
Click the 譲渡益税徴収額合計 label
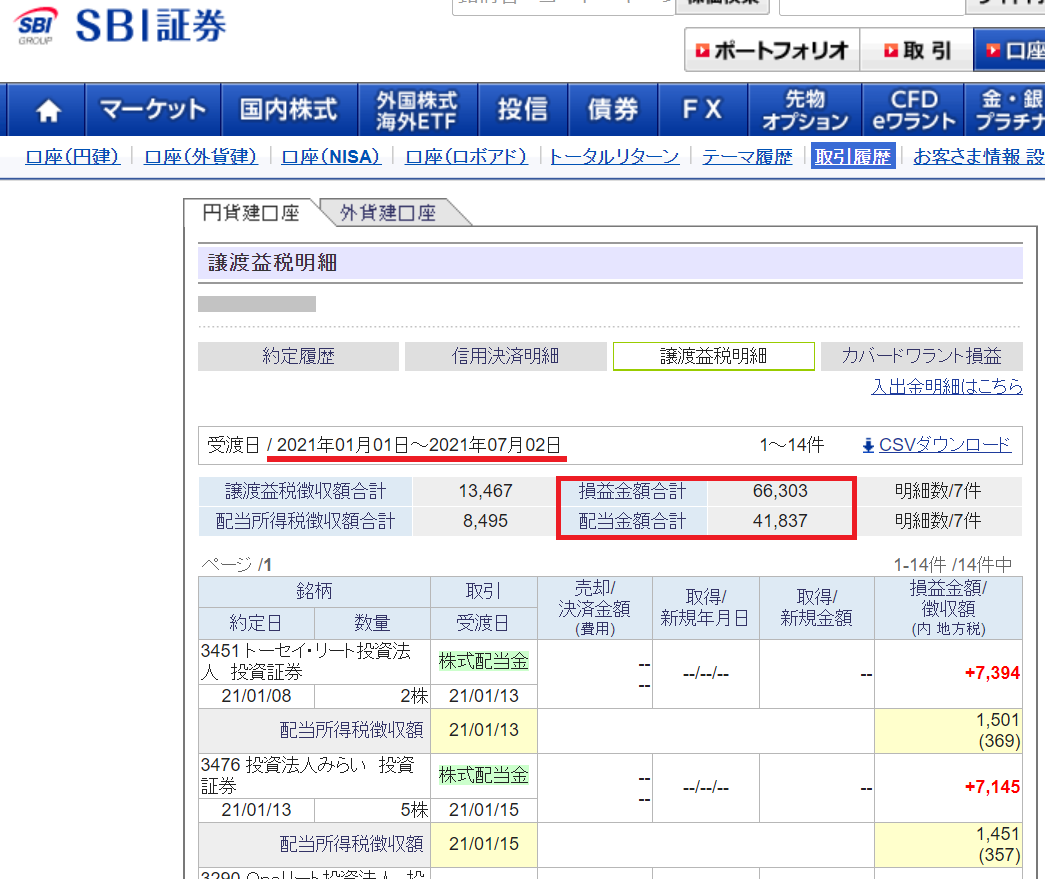click(x=305, y=491)
